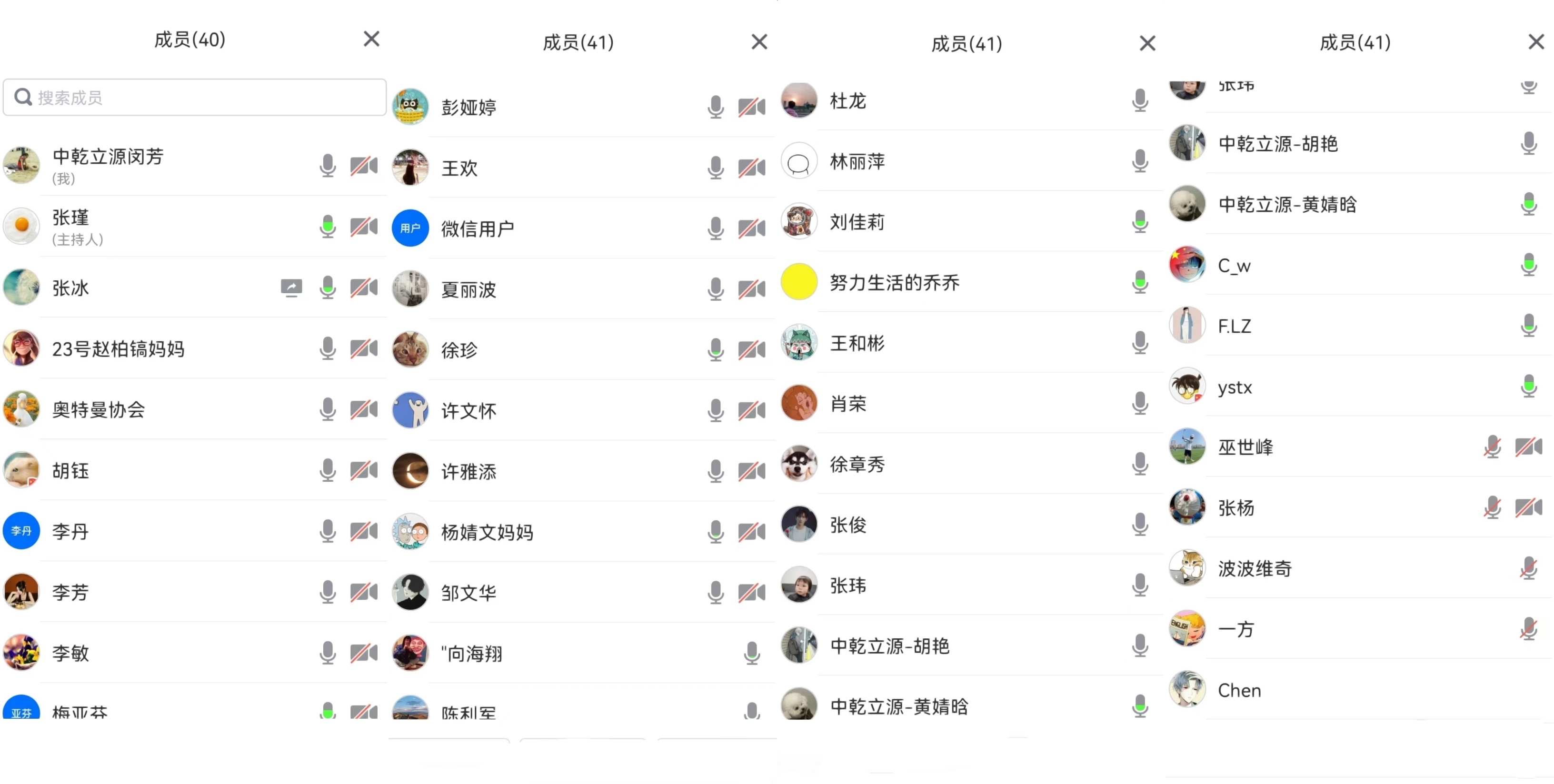Click the yellow avatar of 努力生活的乔乔
Screen dimensions: 1554x784
799,282
